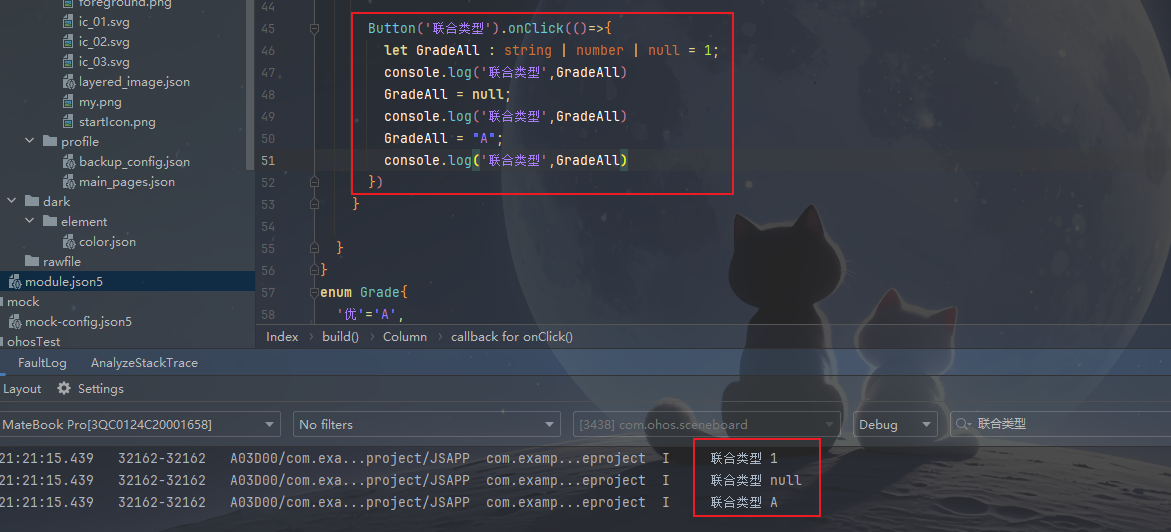Viewport: 1171px width, 532px height.
Task: Click the element folder icon
Action: [x=50, y=221]
